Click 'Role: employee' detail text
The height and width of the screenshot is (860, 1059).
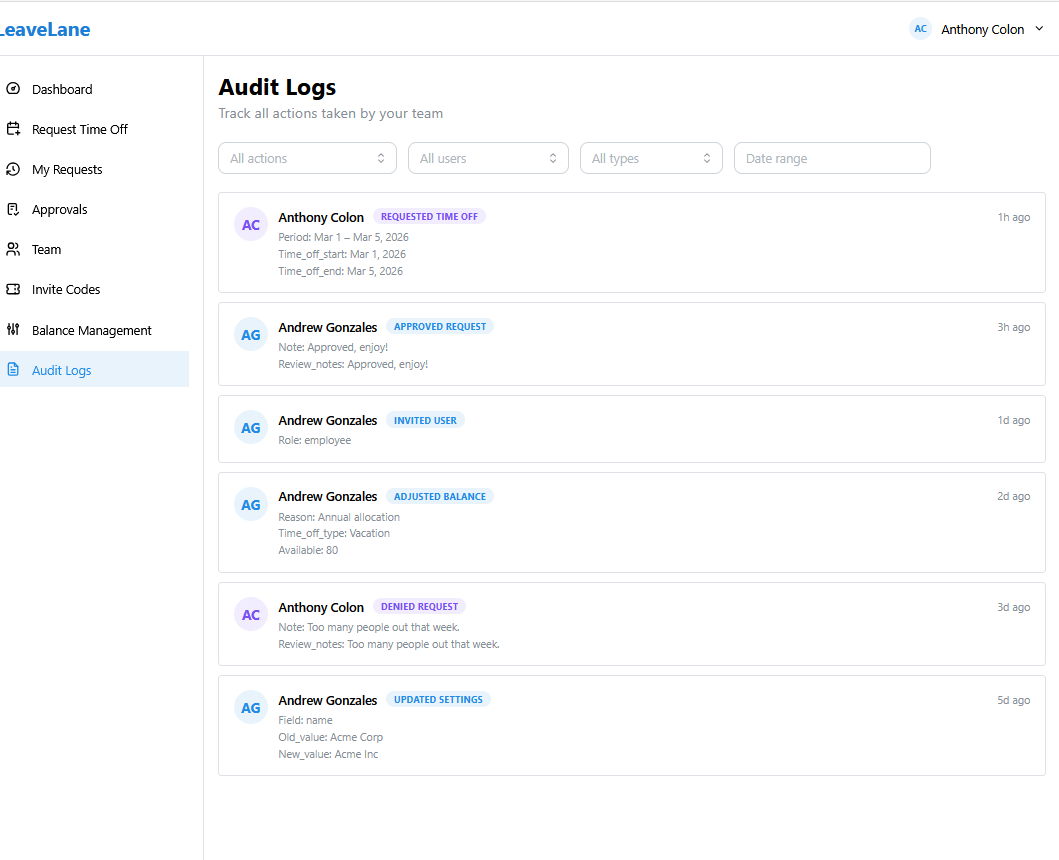click(x=315, y=440)
